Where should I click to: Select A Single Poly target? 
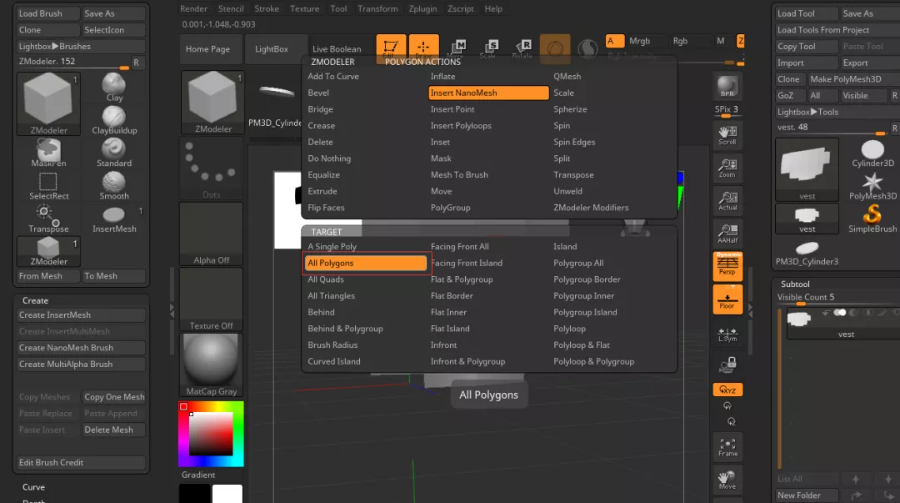click(332, 246)
